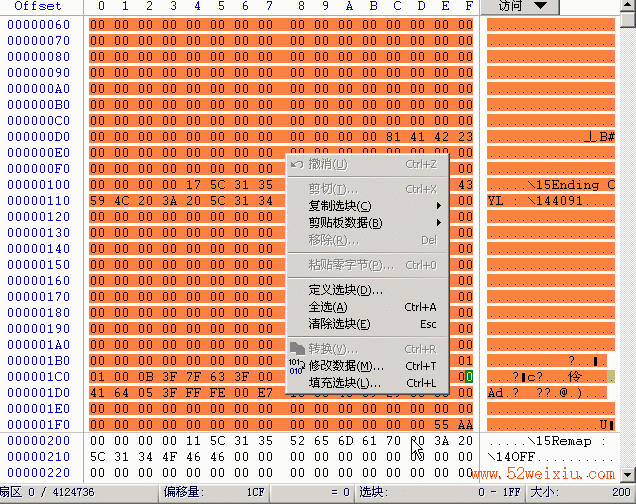
Task: Open the 访问 dropdown button
Action: (x=520, y=6)
